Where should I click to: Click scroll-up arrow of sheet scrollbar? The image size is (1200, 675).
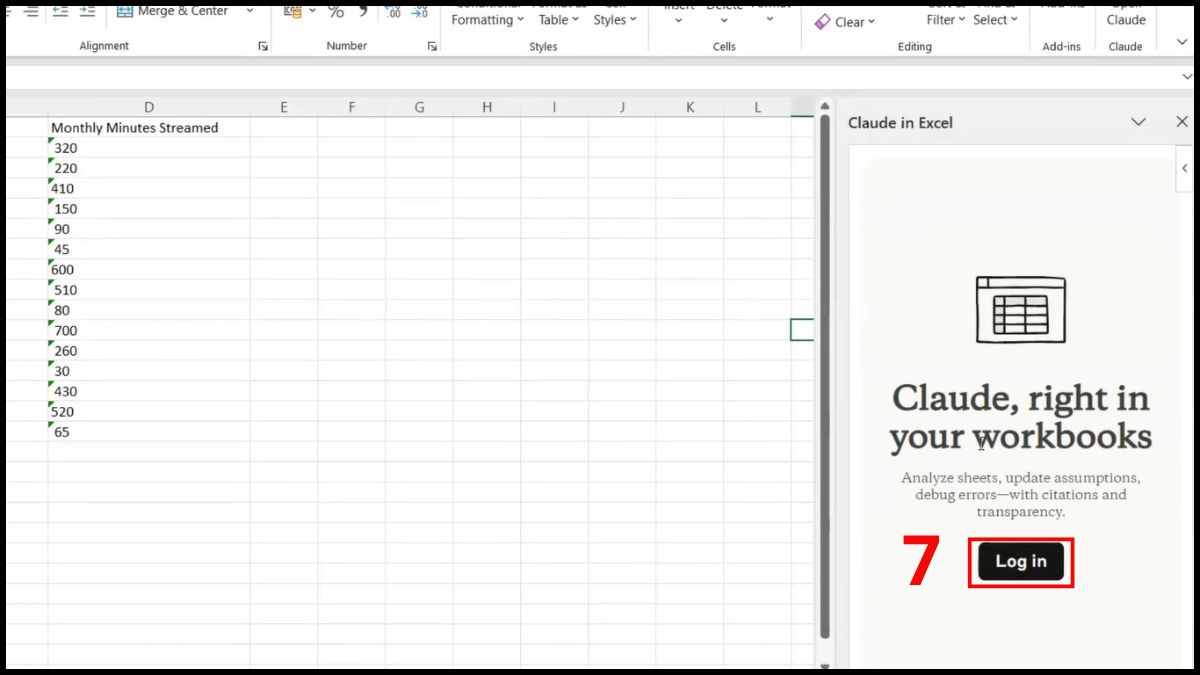click(825, 104)
